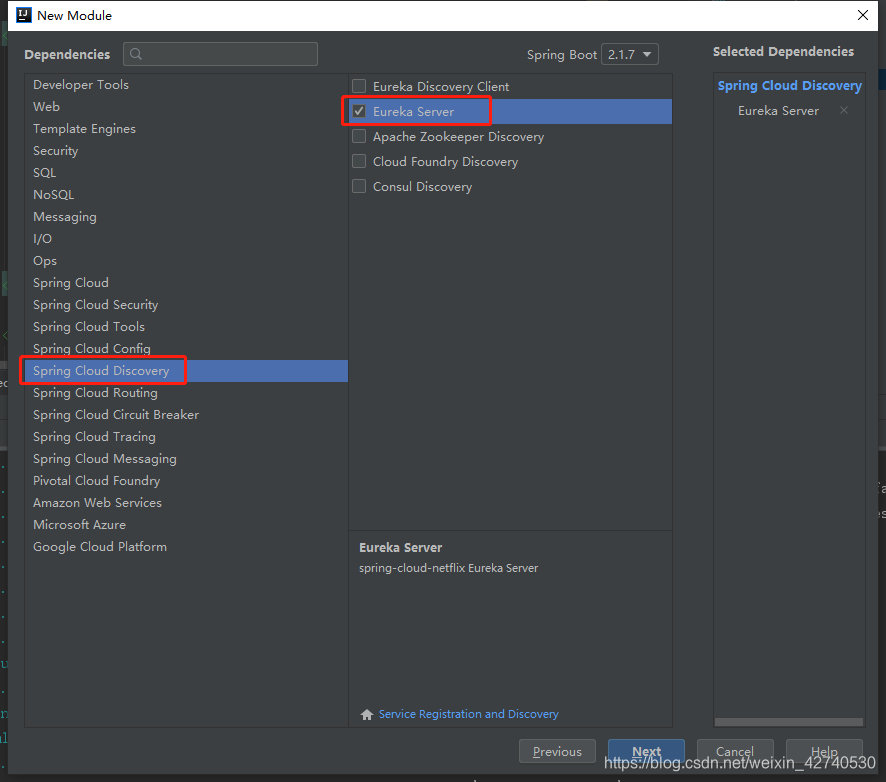Click the Selected Dependencies horizontal scrollbar
This screenshot has width=886, height=782.
pos(789,722)
